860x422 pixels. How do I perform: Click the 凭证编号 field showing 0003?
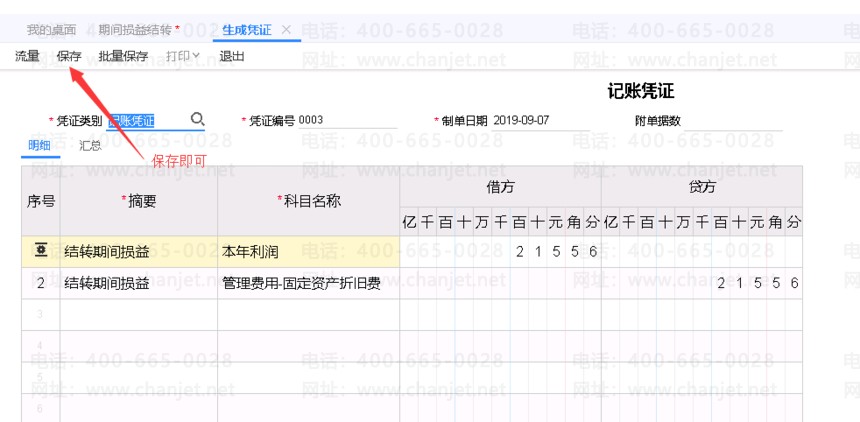(x=348, y=121)
